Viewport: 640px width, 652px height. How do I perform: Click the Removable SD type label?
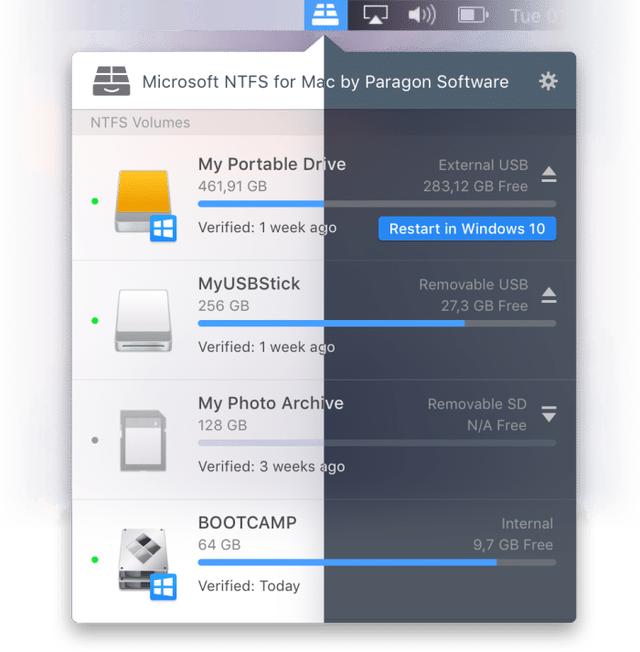tap(477, 404)
